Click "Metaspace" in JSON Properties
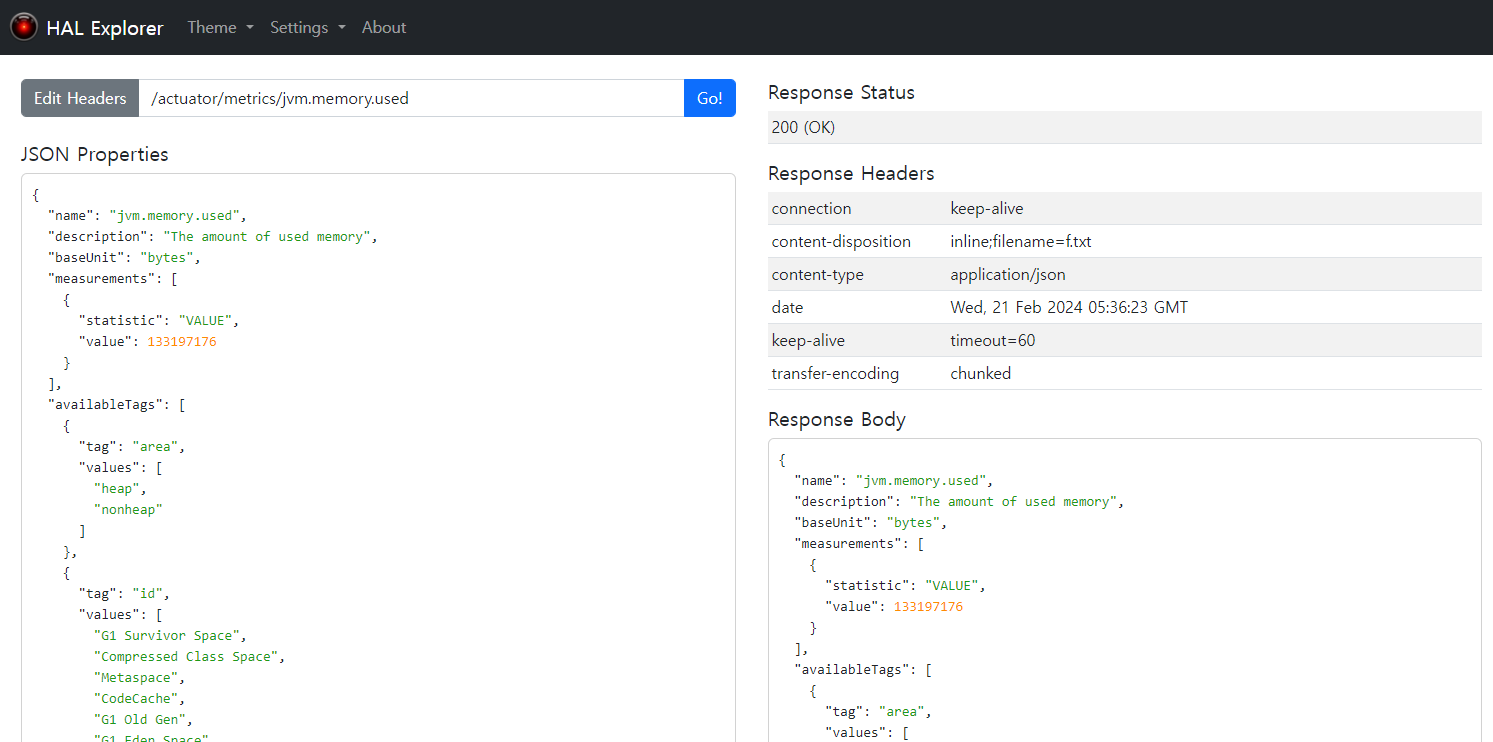 point(136,677)
